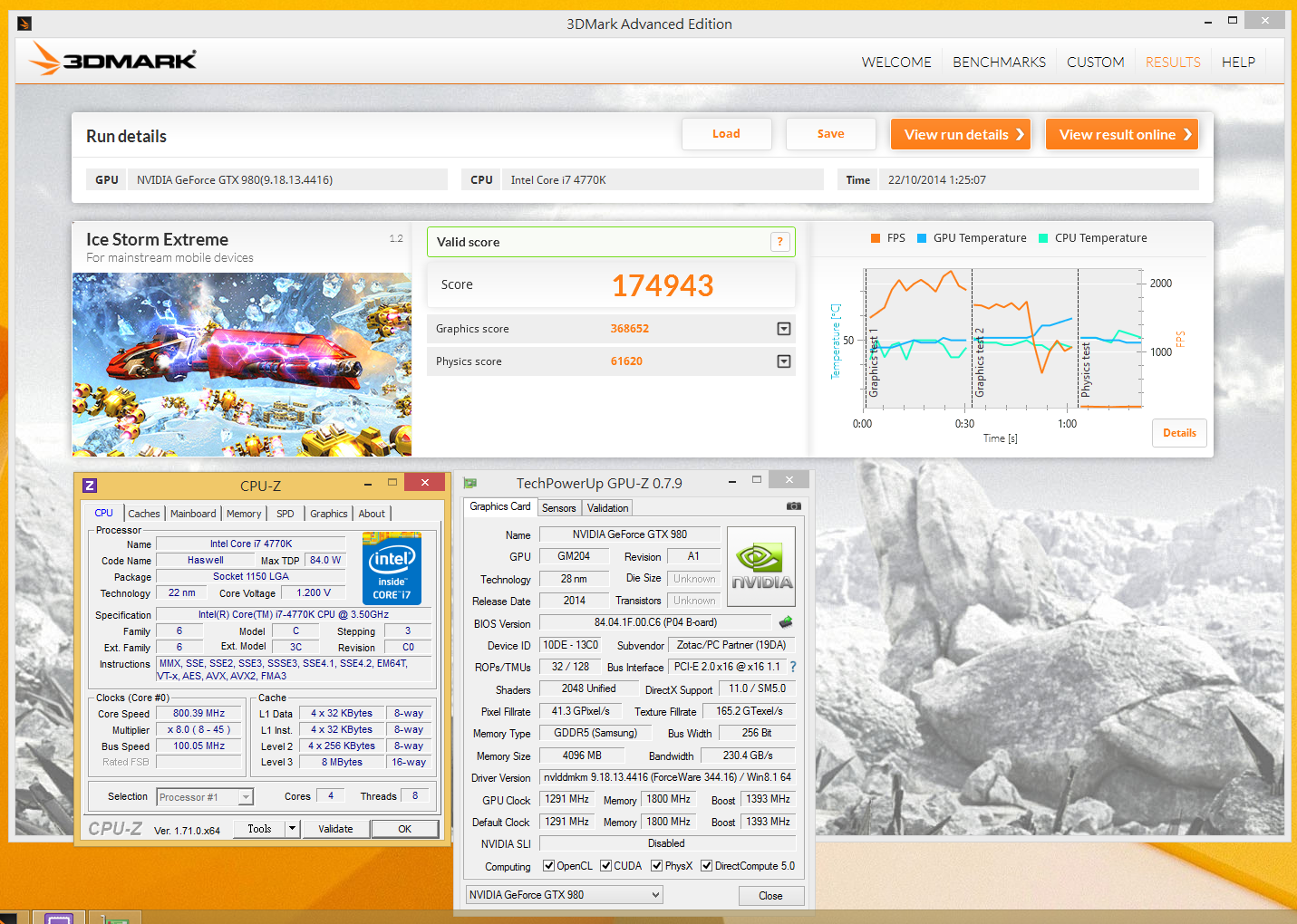
Task: Click the NVIDIA SLI Disabled field
Action: 666,843
